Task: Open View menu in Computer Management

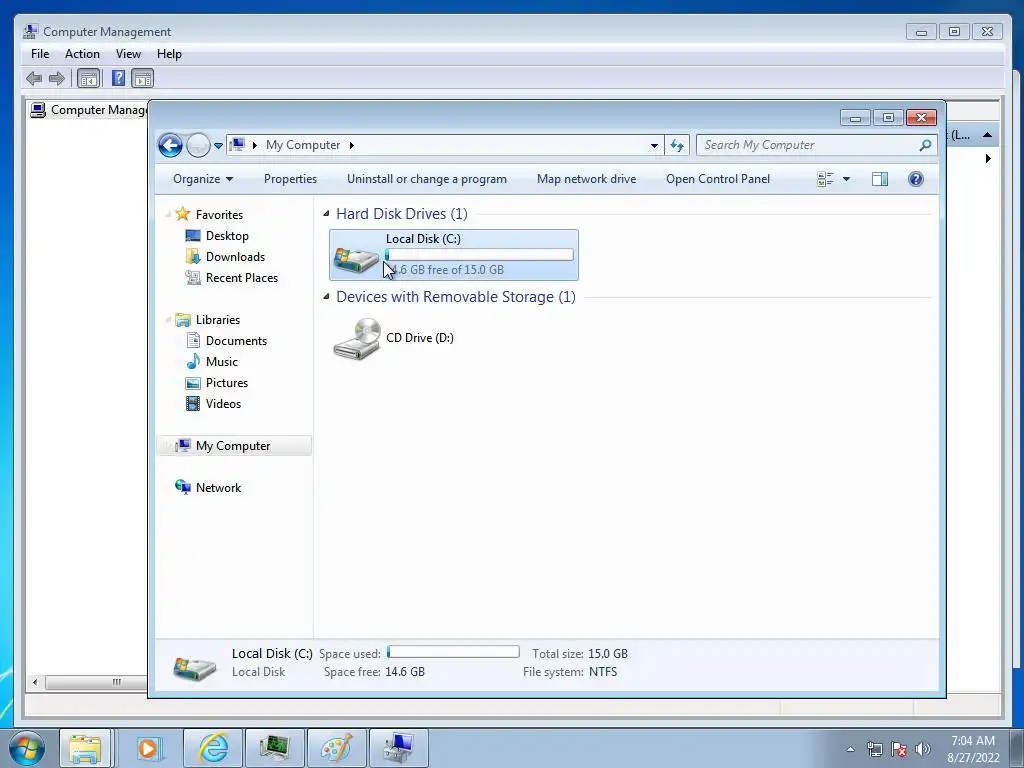Action: pos(128,54)
